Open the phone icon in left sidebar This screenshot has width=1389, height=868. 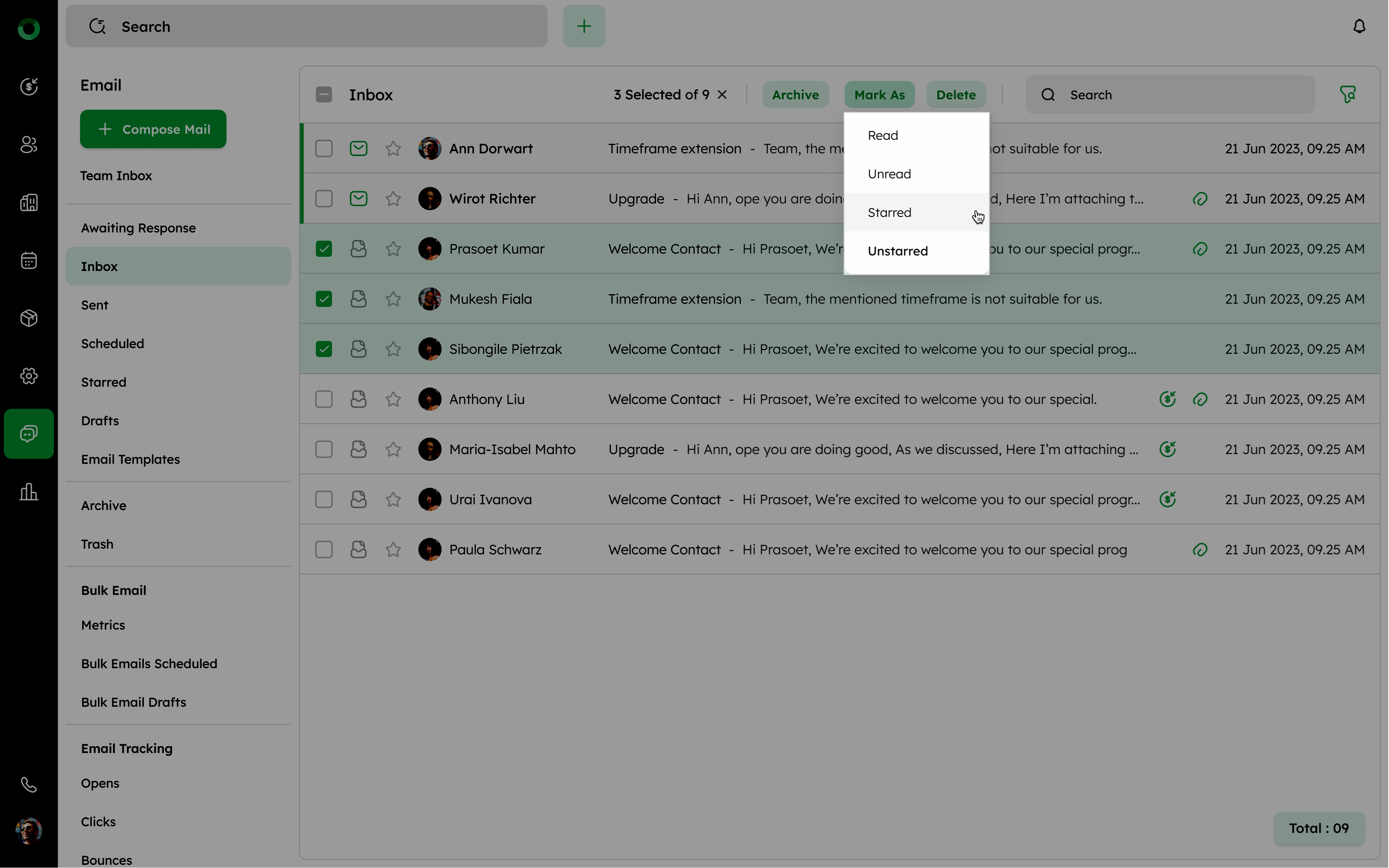pos(29,784)
